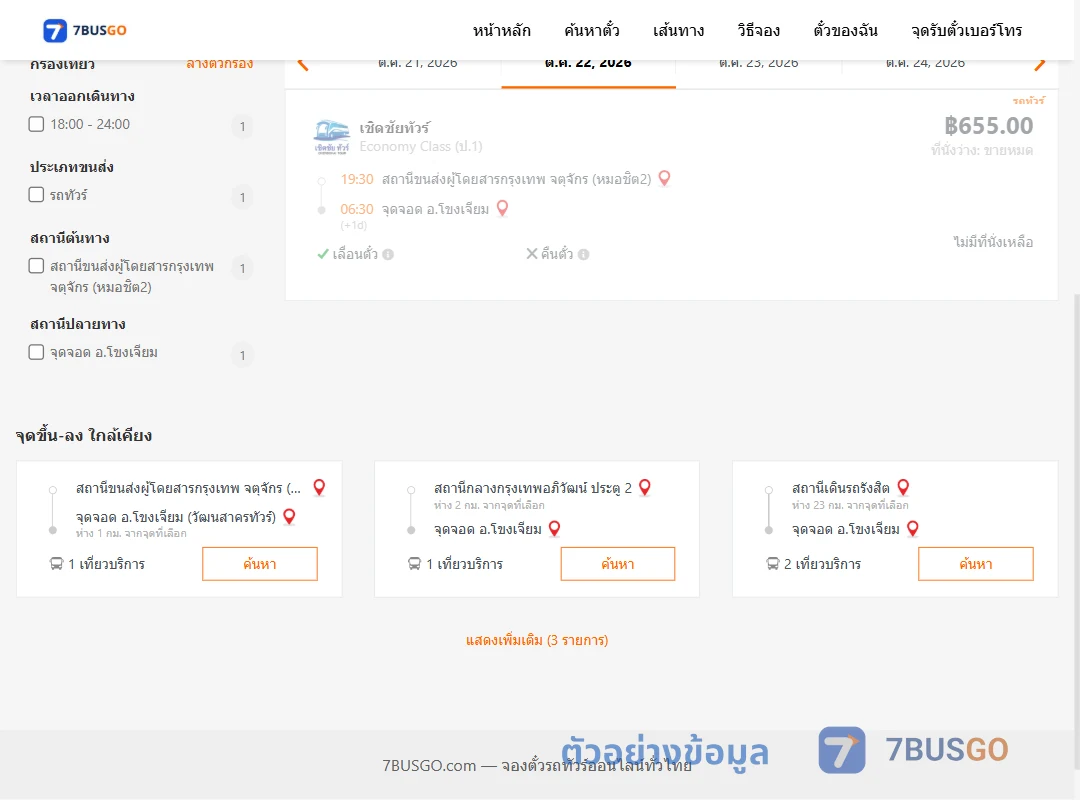Click Economy Class (ป.1) label
1080x800 pixels.
pyautogui.click(x=421, y=146)
